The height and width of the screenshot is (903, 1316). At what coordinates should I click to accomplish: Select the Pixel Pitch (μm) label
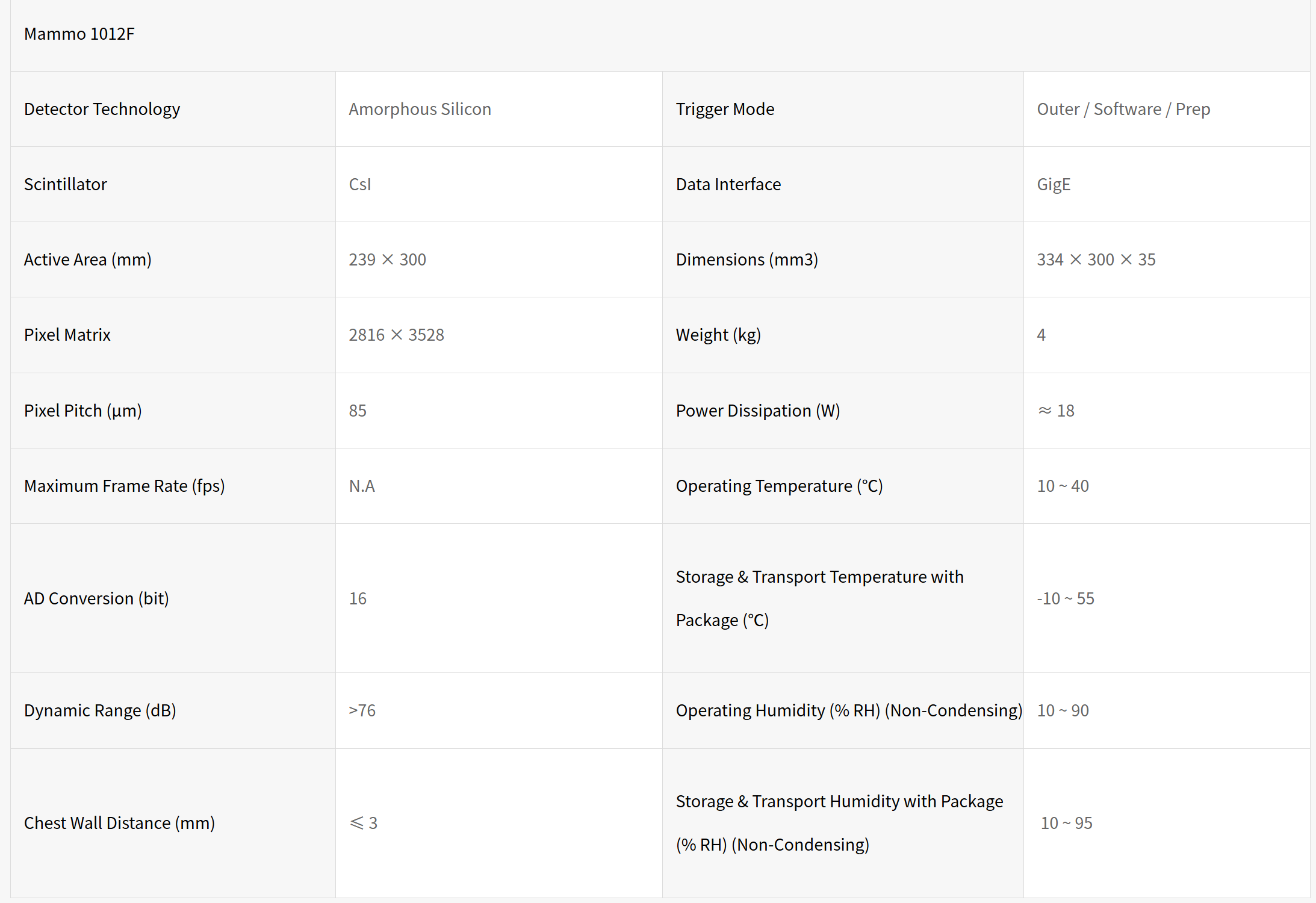click(82, 411)
